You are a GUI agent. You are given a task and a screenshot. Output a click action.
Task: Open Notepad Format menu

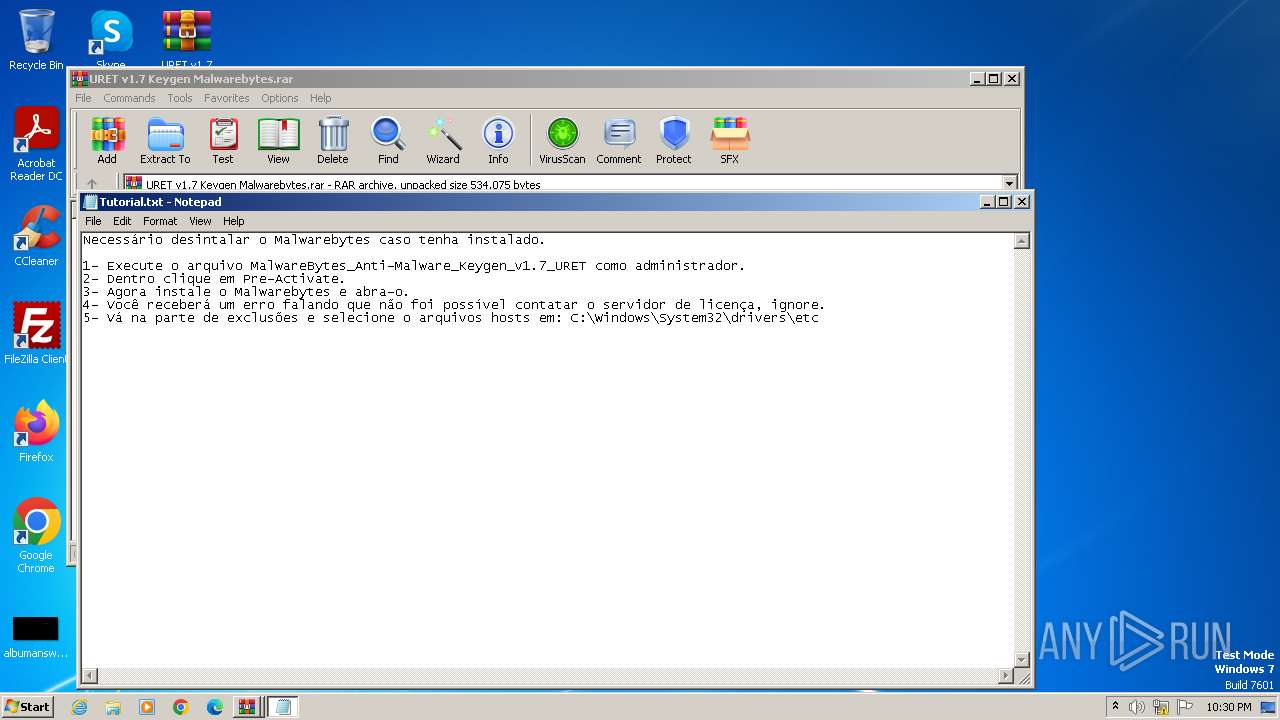pos(160,221)
